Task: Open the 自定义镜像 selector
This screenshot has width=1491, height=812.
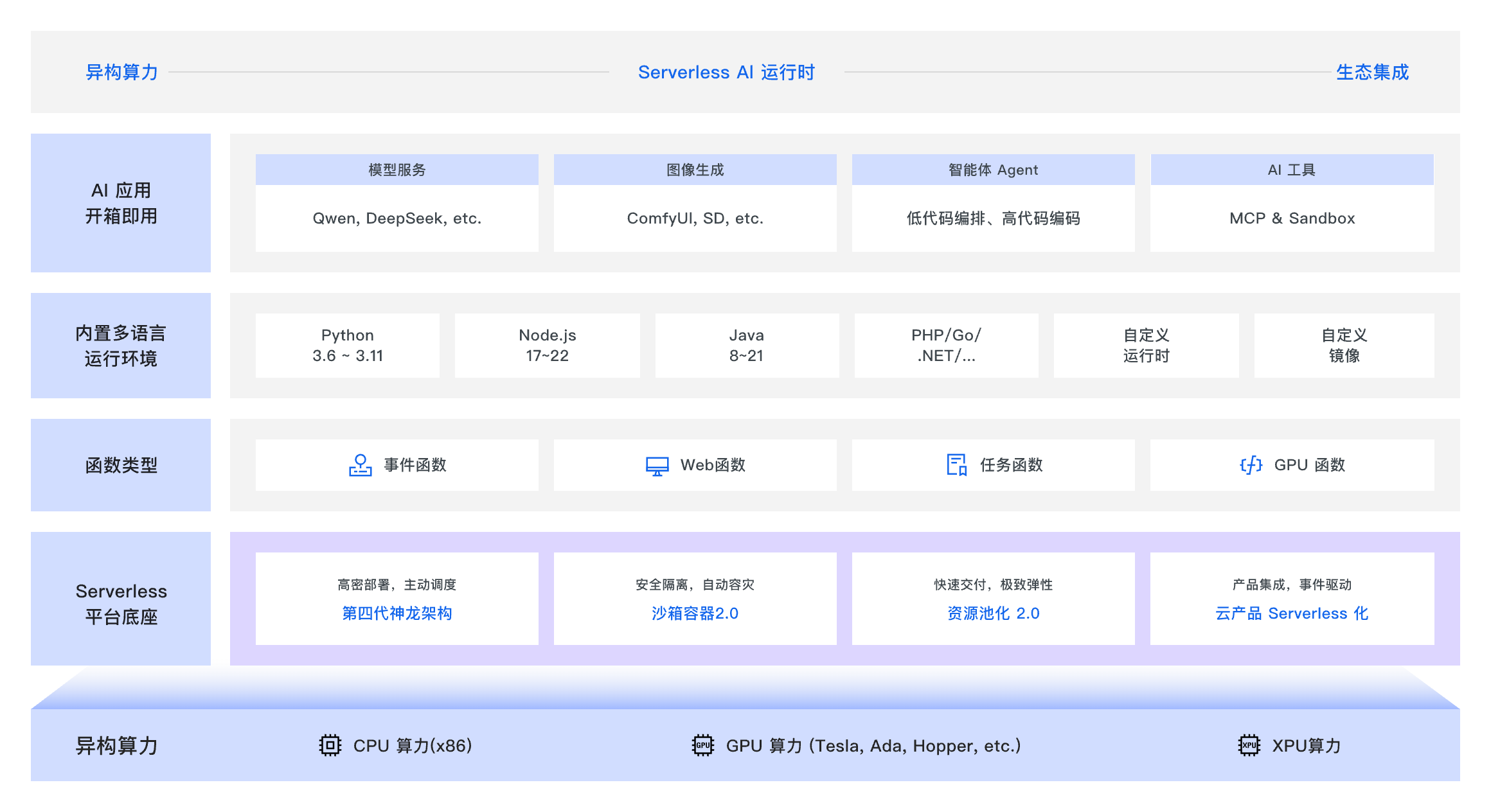Action: [1344, 345]
